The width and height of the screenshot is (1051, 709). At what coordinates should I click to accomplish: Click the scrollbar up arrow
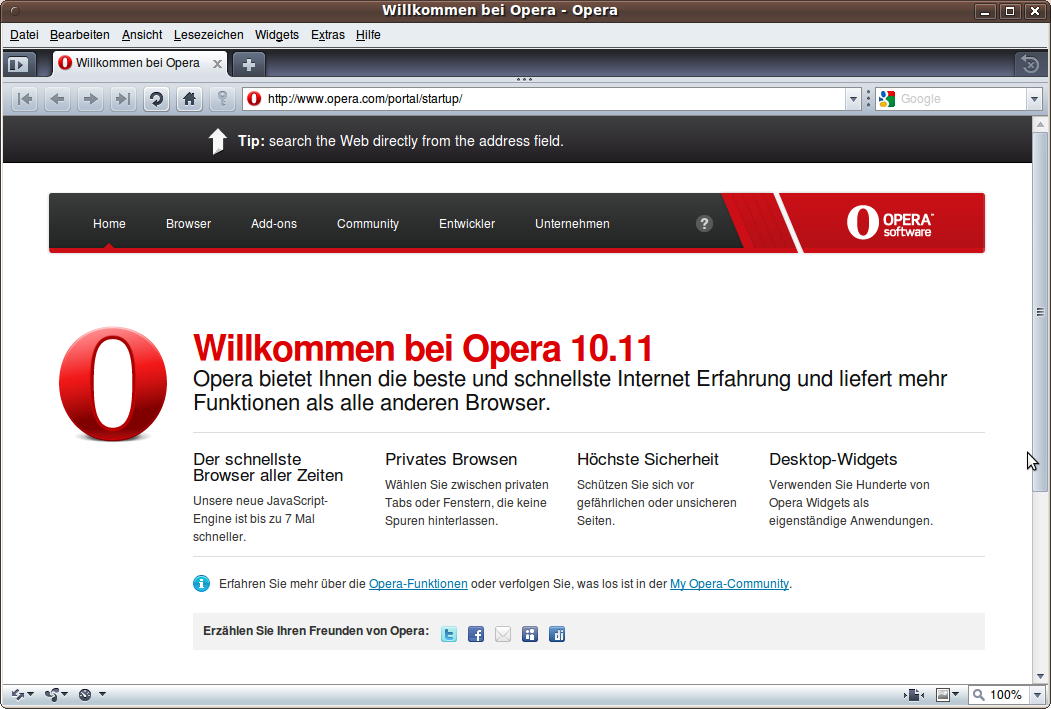click(x=1040, y=125)
